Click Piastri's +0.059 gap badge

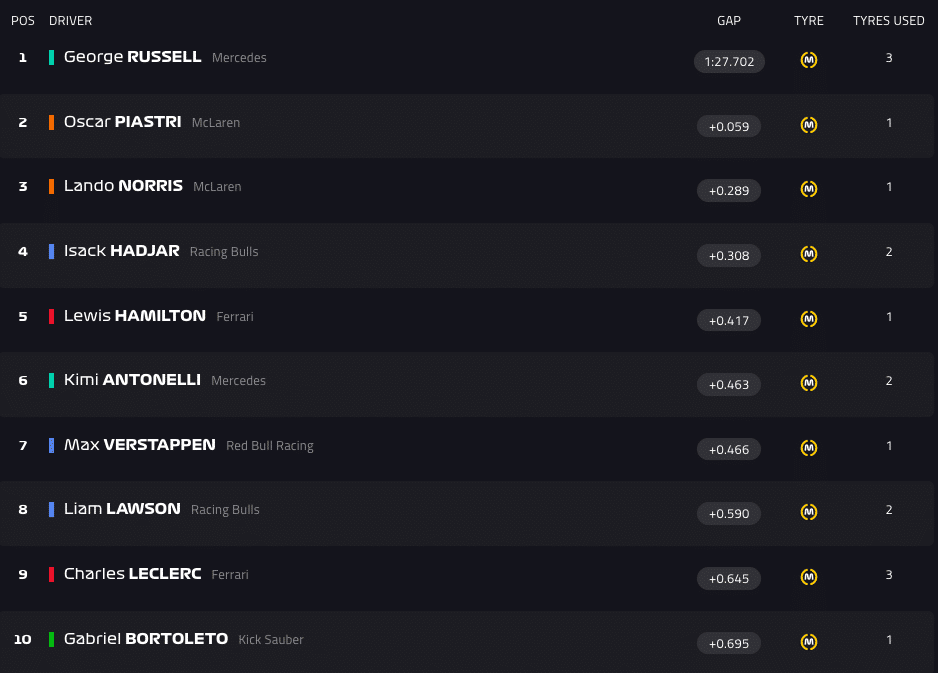point(729,127)
